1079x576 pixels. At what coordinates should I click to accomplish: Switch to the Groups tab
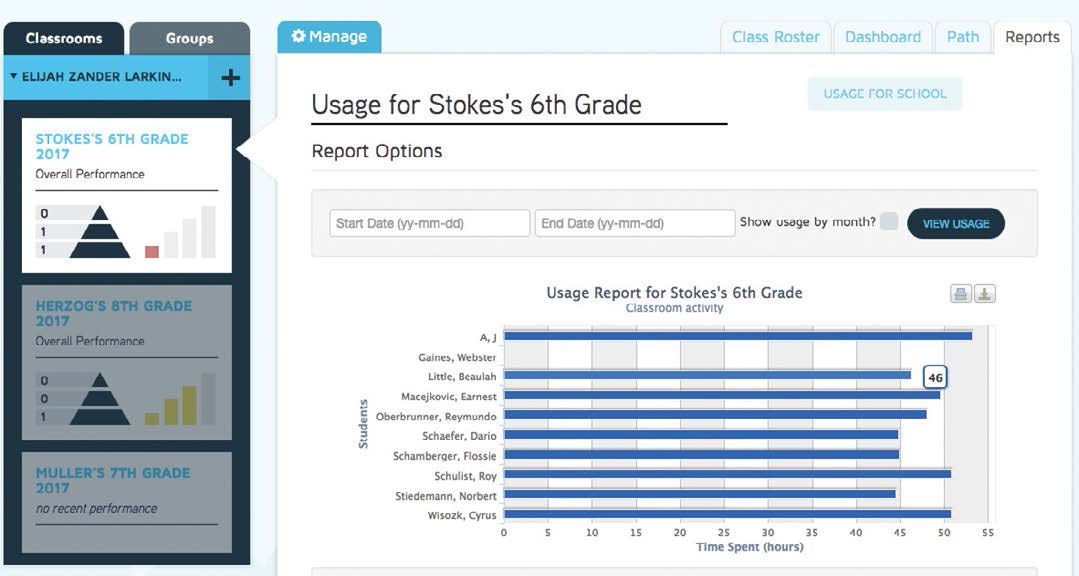coord(189,37)
